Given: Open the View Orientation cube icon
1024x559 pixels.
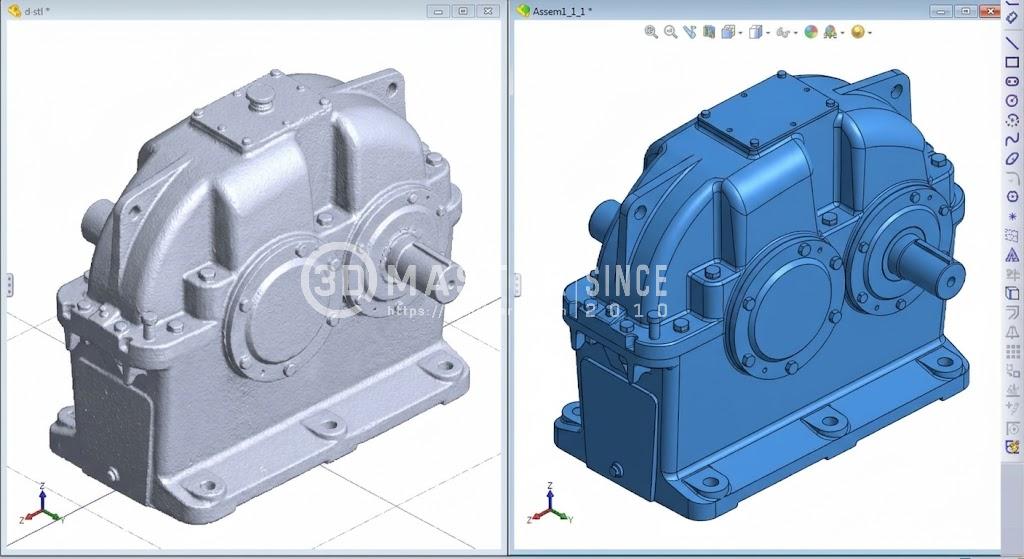Looking at the screenshot, I should click(728, 32).
